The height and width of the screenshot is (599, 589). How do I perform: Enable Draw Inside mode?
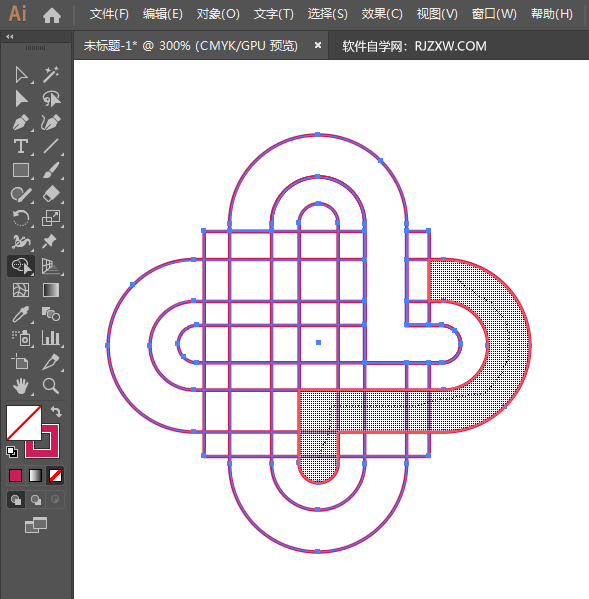click(x=55, y=500)
